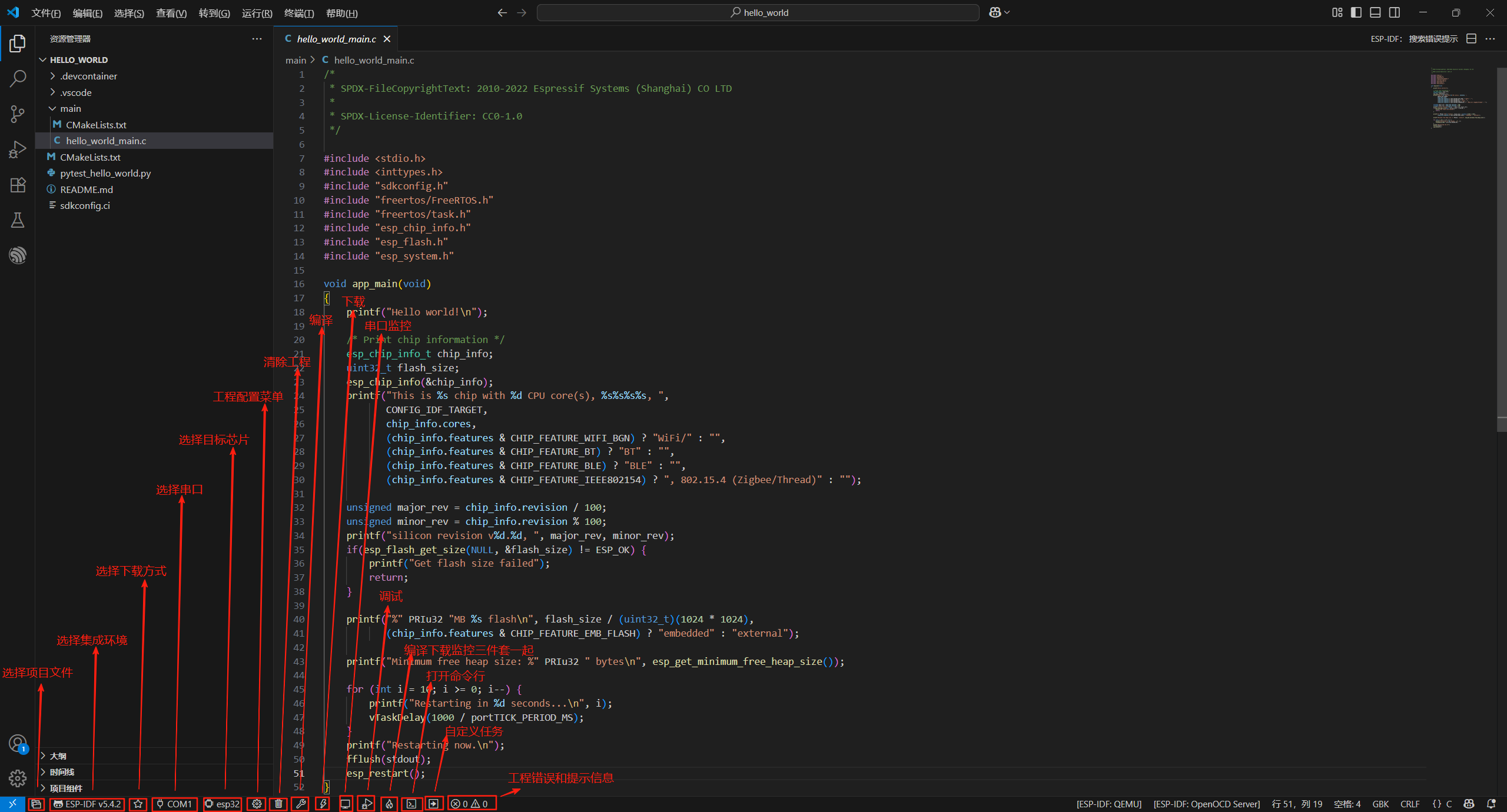
Task: Open the ESP-IDF Explorer sidebar icon
Action: tap(18, 255)
